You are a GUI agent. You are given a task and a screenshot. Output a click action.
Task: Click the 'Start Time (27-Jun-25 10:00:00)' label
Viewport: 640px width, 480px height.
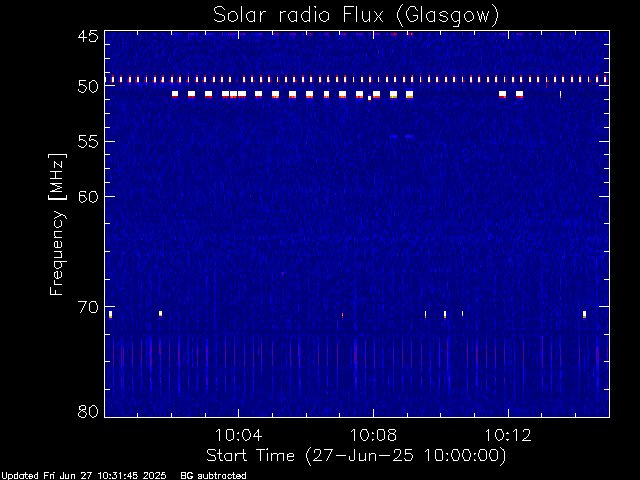[356, 456]
